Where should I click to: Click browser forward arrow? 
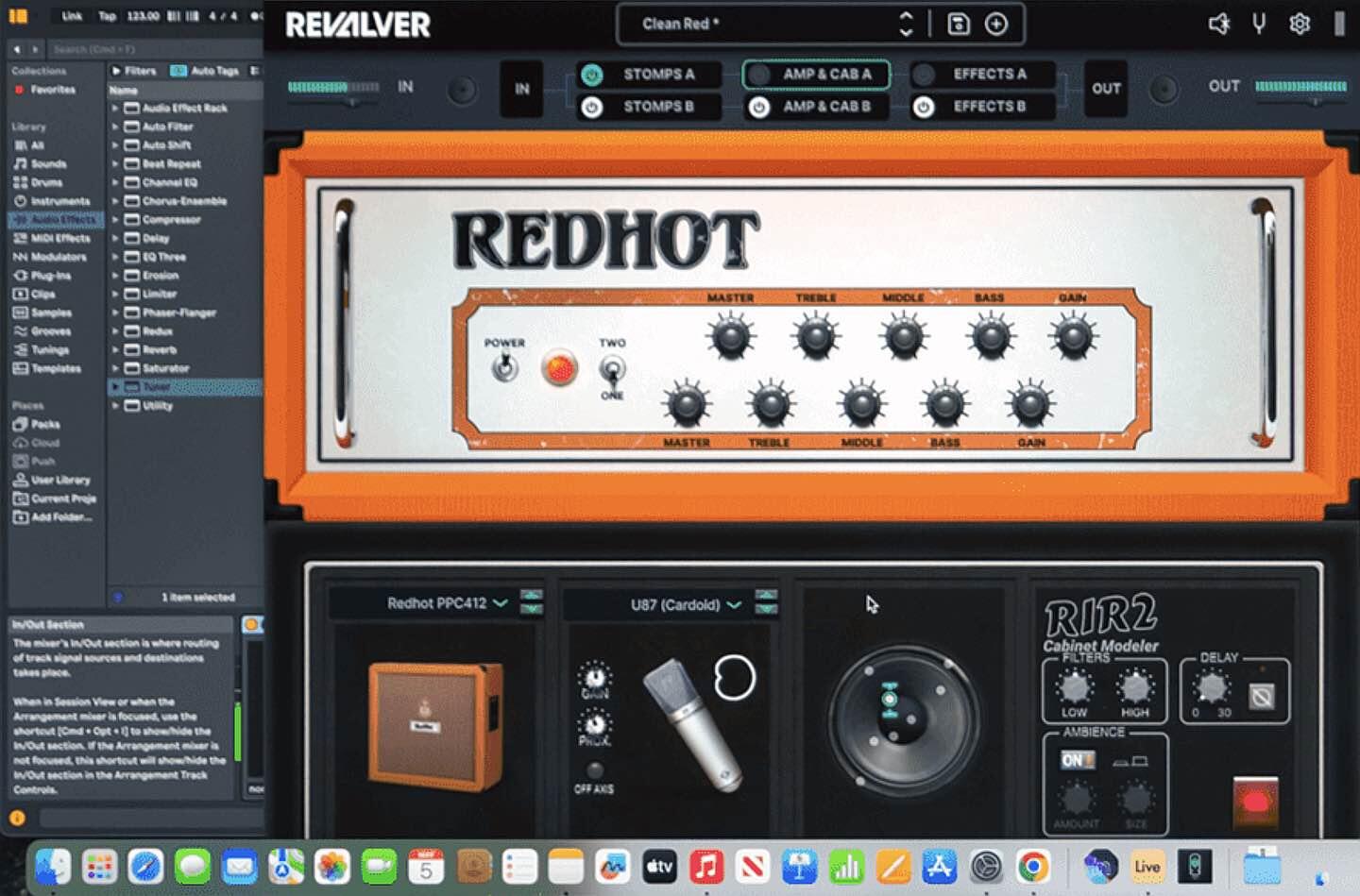(x=35, y=49)
